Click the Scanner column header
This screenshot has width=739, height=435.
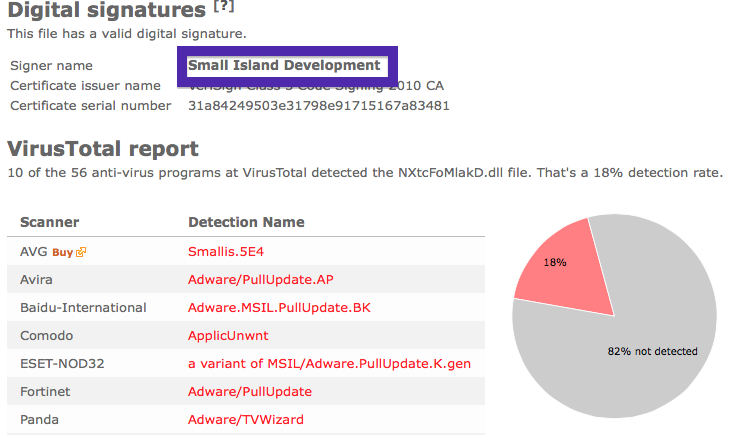click(49, 222)
